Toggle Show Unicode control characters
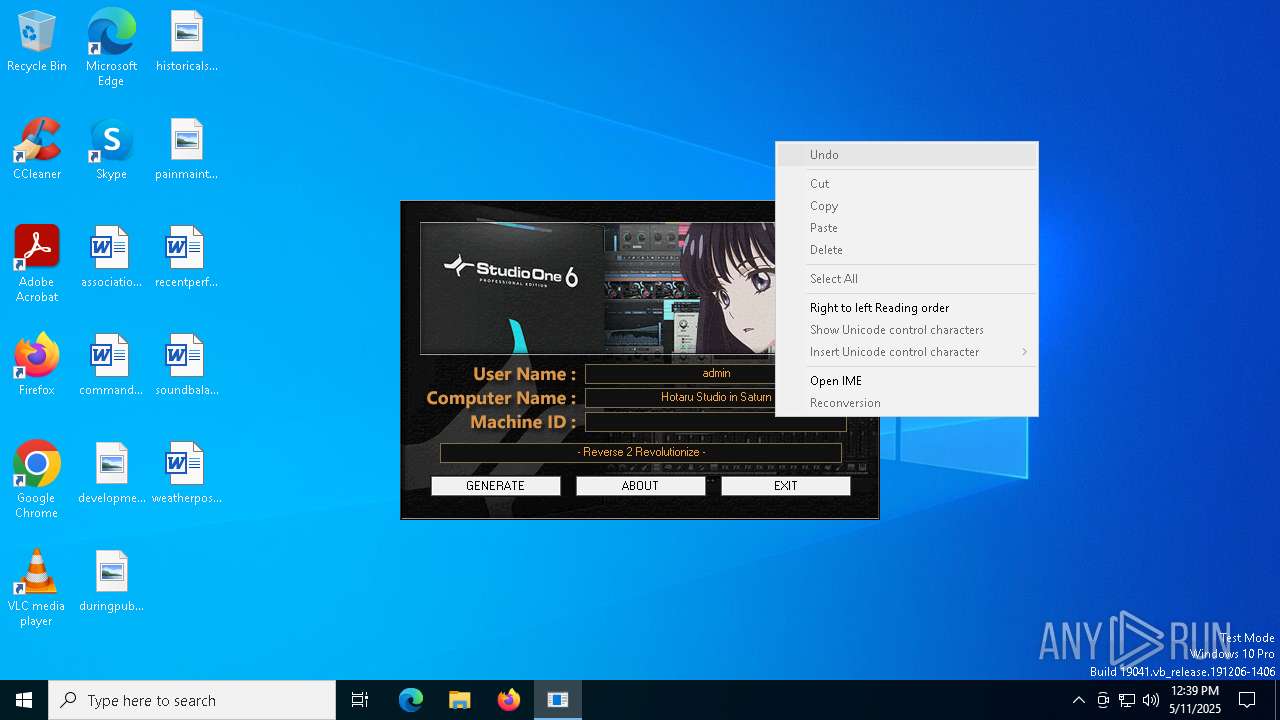Screen dimensions: 1280x720 click(907, 330)
